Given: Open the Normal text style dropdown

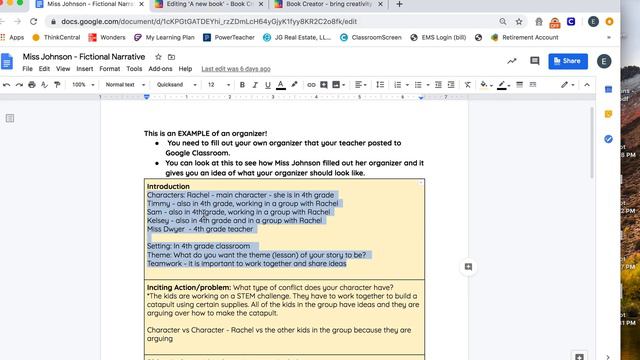Looking at the screenshot, I should (x=125, y=85).
